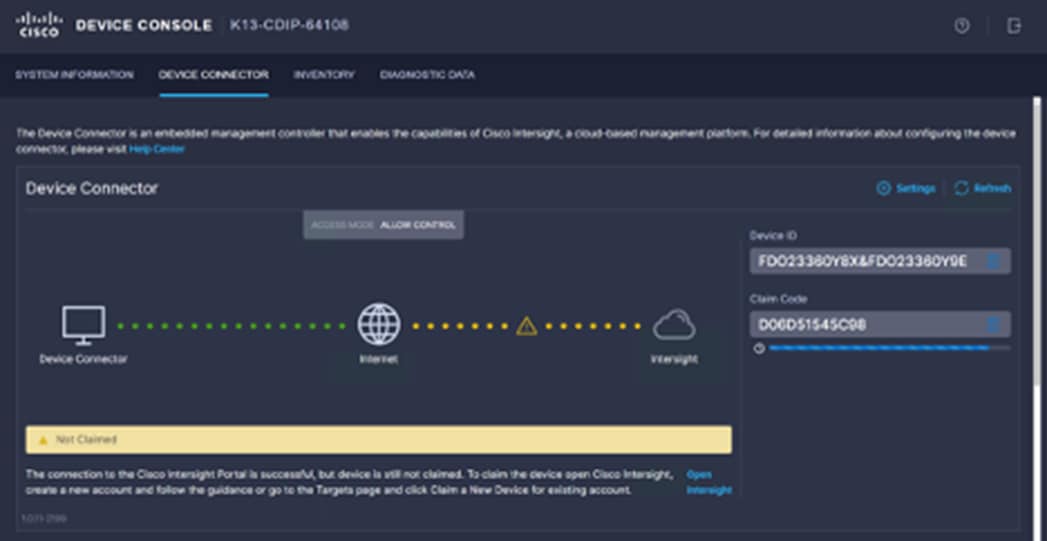This screenshot has height=541, width=1047.
Task: Click the Claim Code value field
Action: pyautogui.click(x=880, y=325)
